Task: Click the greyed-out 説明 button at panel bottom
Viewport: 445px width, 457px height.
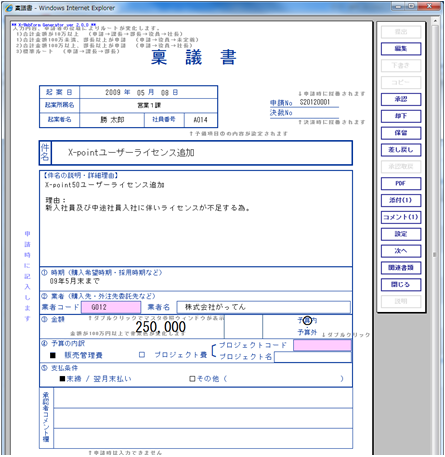Action: (401, 301)
